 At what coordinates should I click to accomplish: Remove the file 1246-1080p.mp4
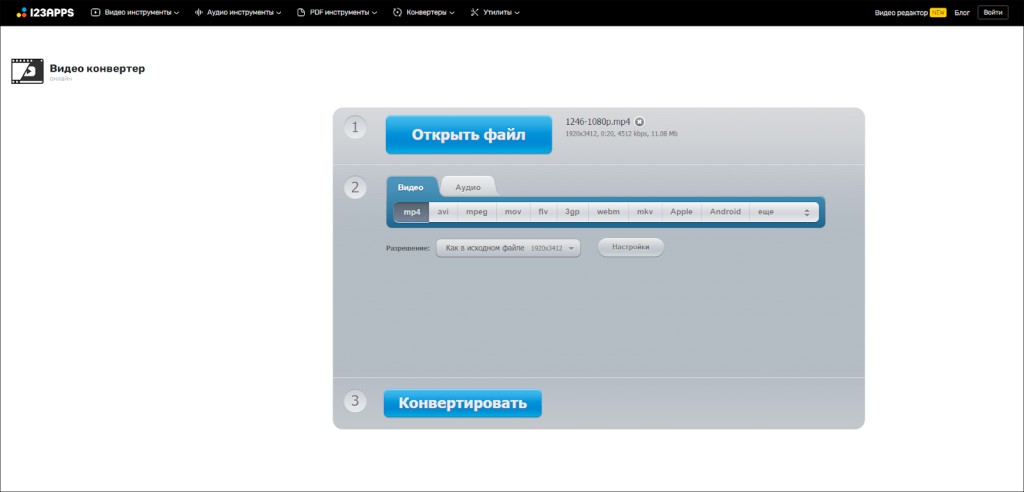click(x=640, y=122)
